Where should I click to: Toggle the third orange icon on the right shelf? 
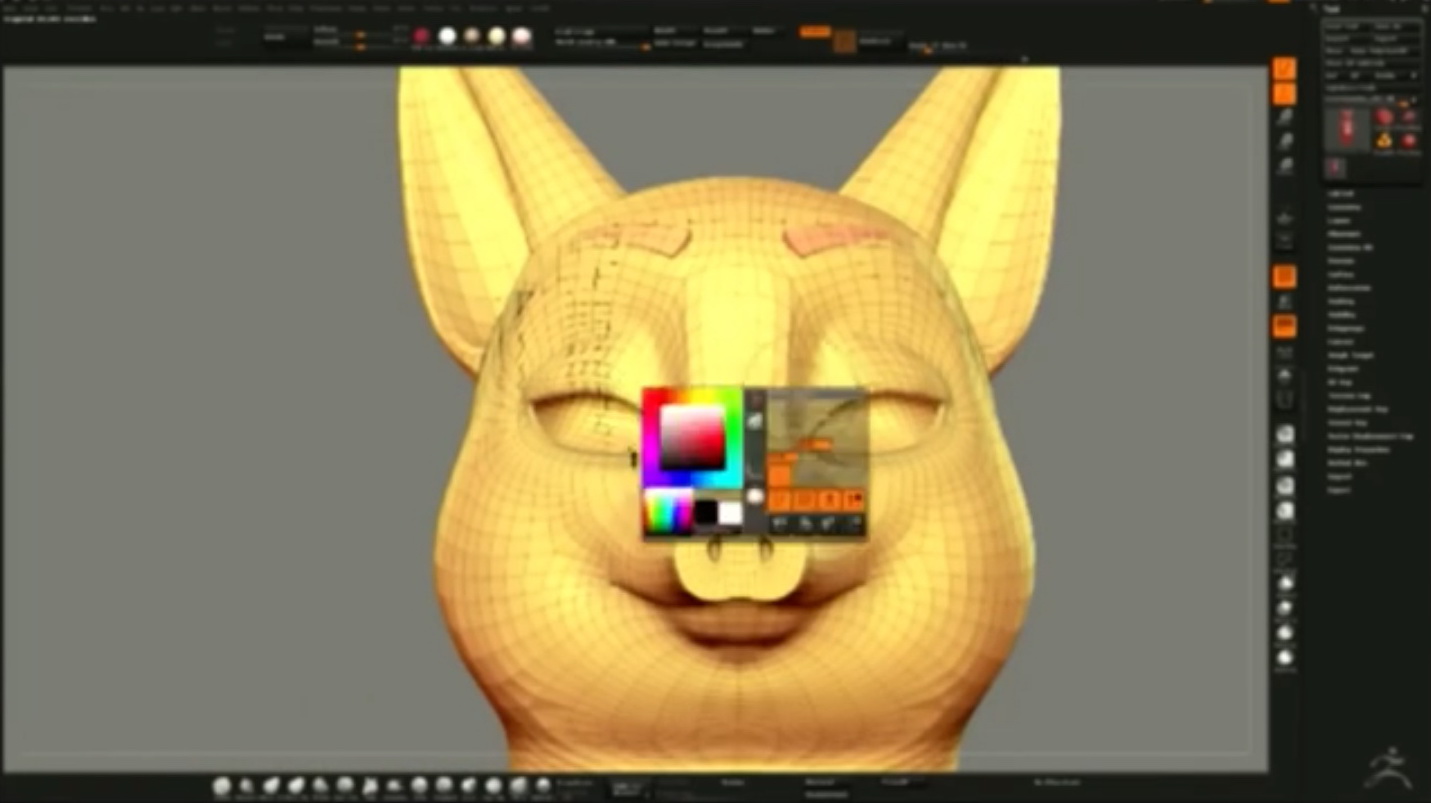click(1284, 277)
